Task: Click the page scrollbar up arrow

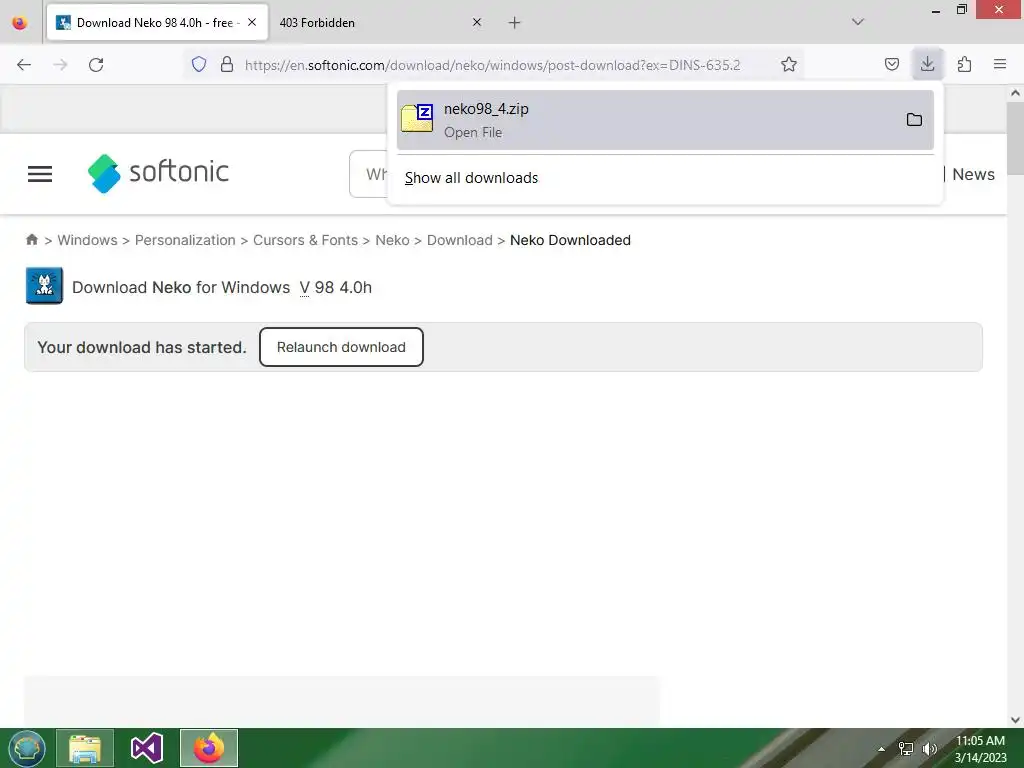Action: coord(1015,93)
